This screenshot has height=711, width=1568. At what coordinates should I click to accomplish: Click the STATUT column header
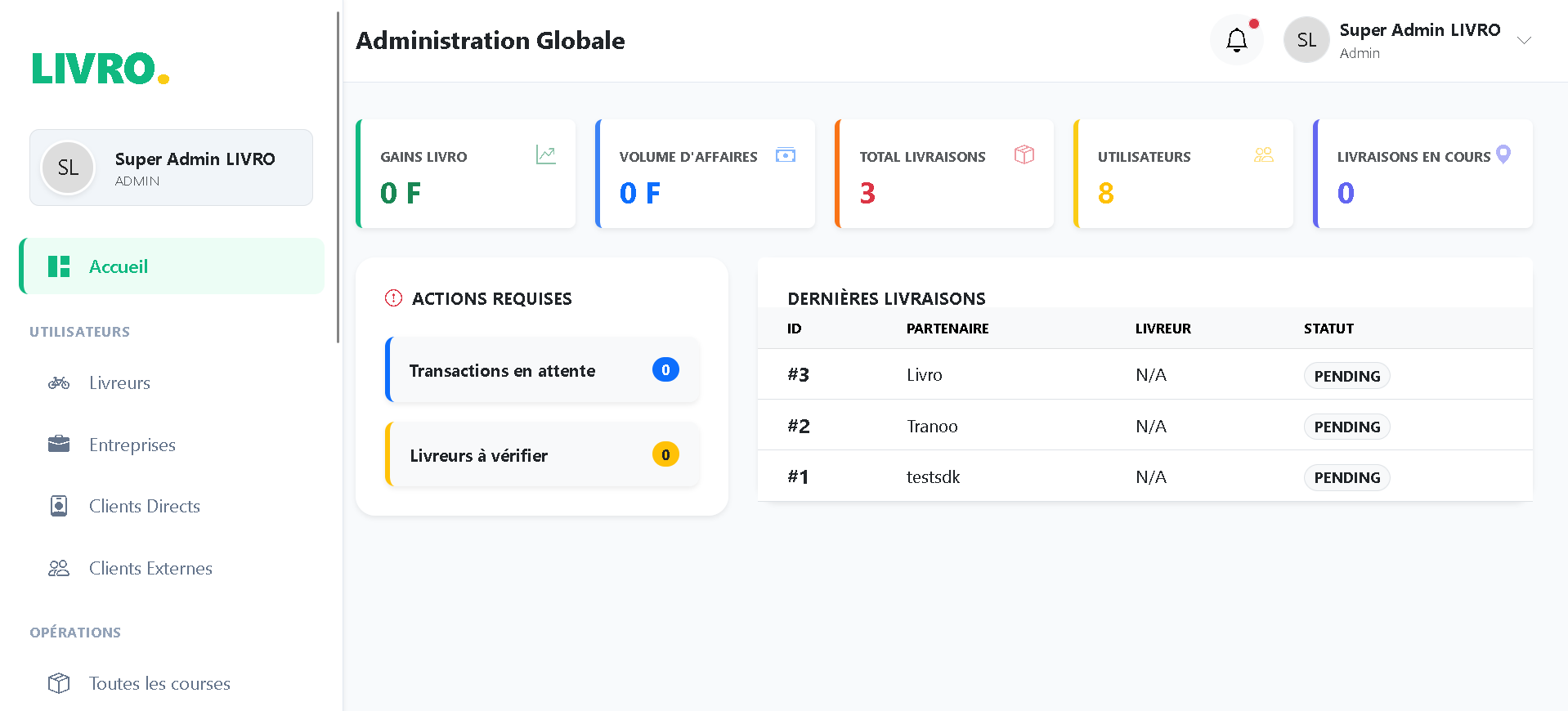coord(1328,329)
